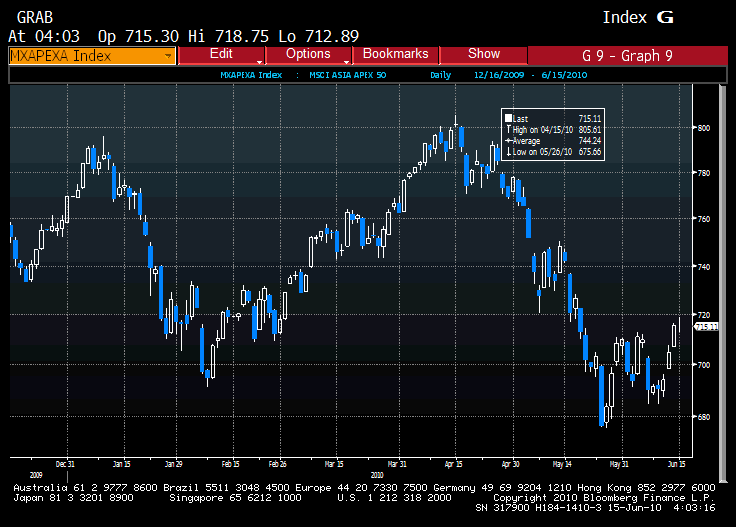Viewport: 736px width, 527px height.
Task: Click the Daily periodicity label
Action: point(440,75)
